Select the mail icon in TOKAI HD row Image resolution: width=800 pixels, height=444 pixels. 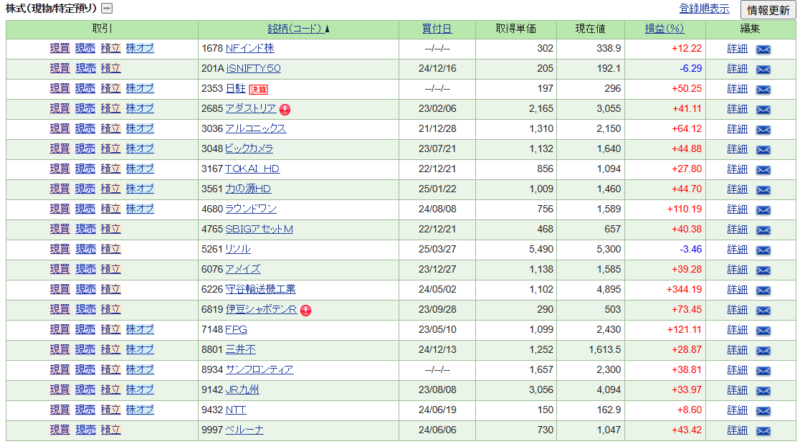[x=763, y=170]
